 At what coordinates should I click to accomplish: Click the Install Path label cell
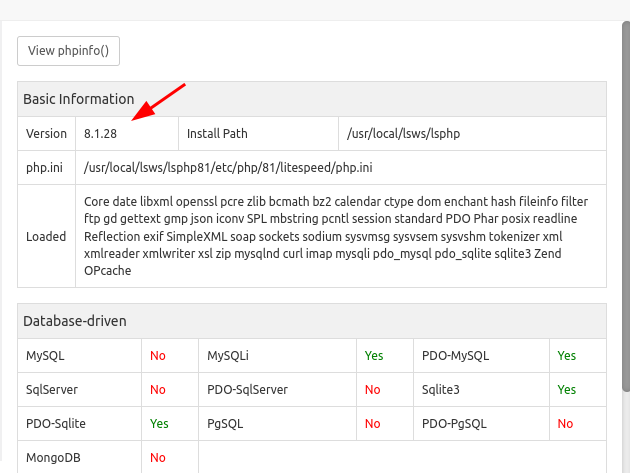coord(217,133)
